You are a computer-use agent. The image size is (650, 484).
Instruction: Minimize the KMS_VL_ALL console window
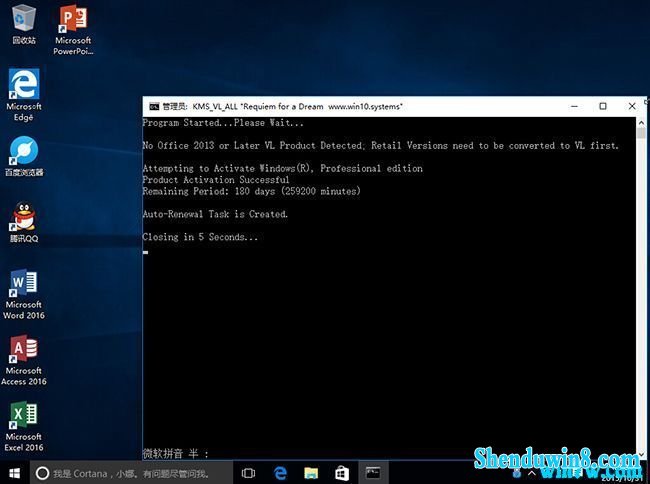(574, 106)
